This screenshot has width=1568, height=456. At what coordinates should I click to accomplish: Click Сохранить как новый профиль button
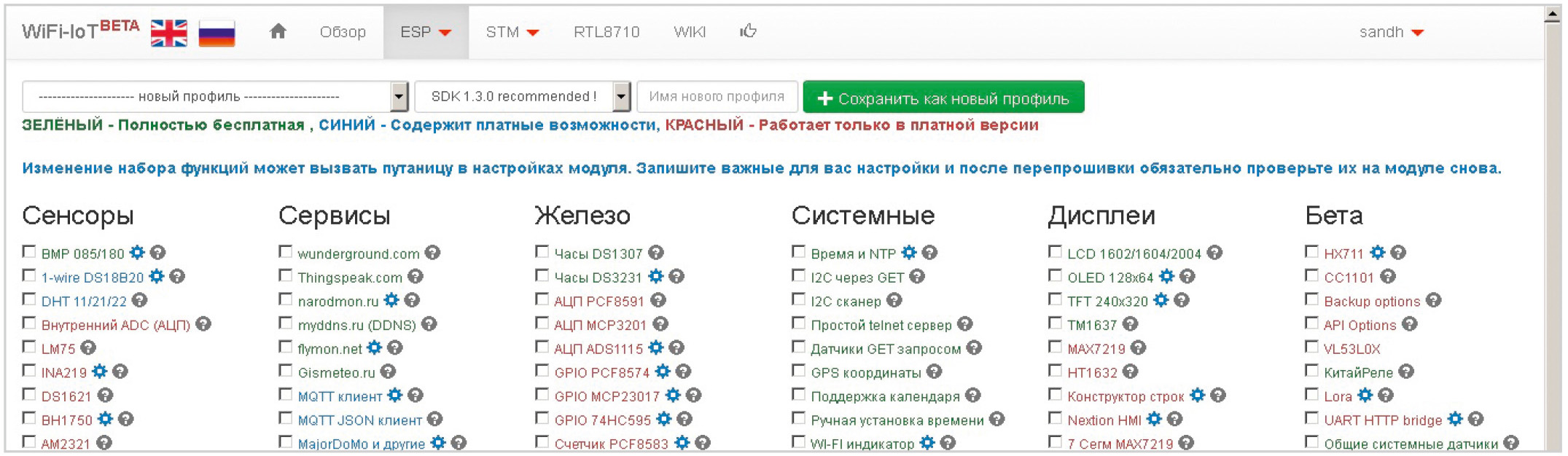[943, 97]
